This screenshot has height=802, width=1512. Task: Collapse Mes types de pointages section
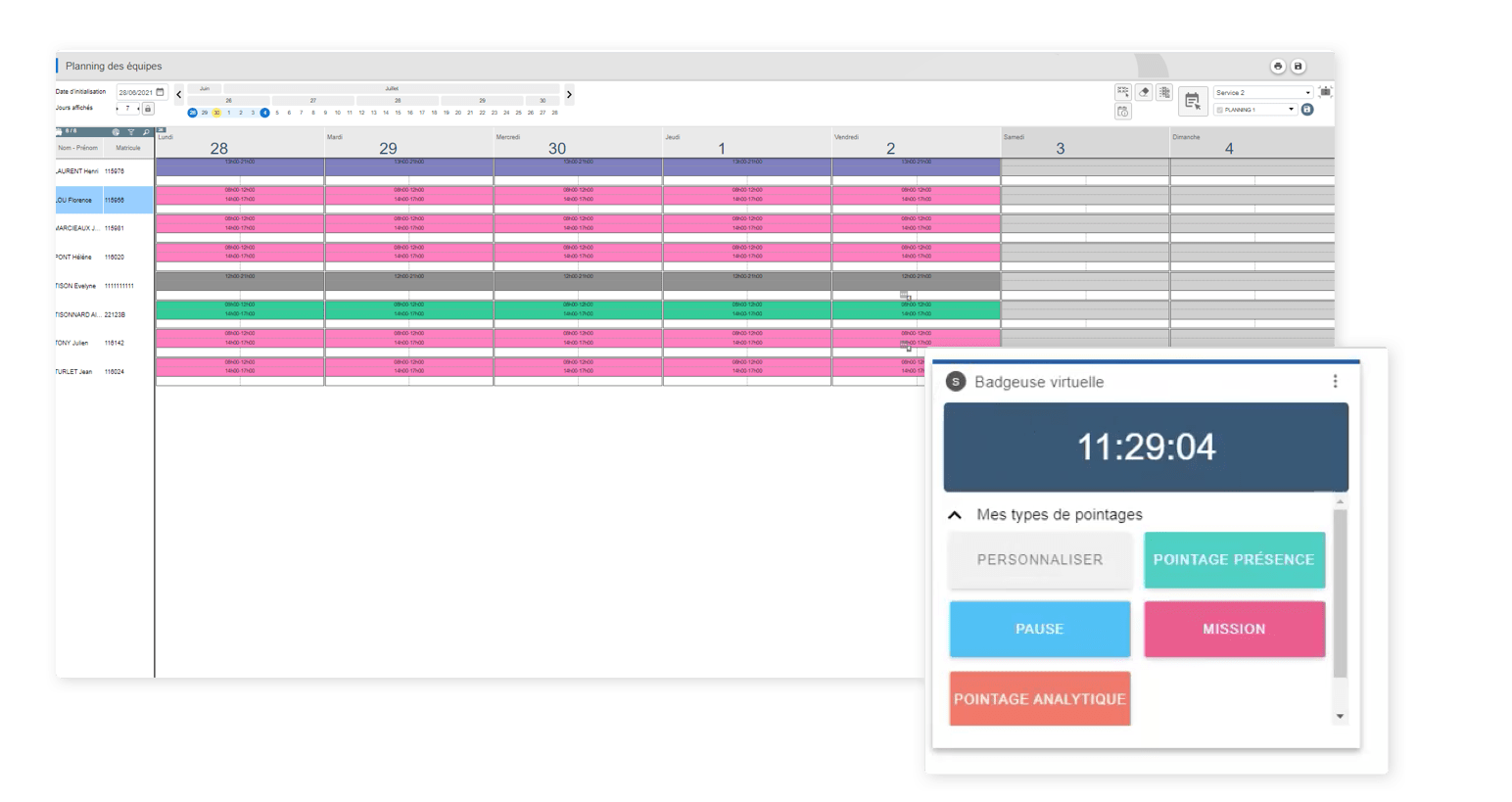click(x=955, y=514)
